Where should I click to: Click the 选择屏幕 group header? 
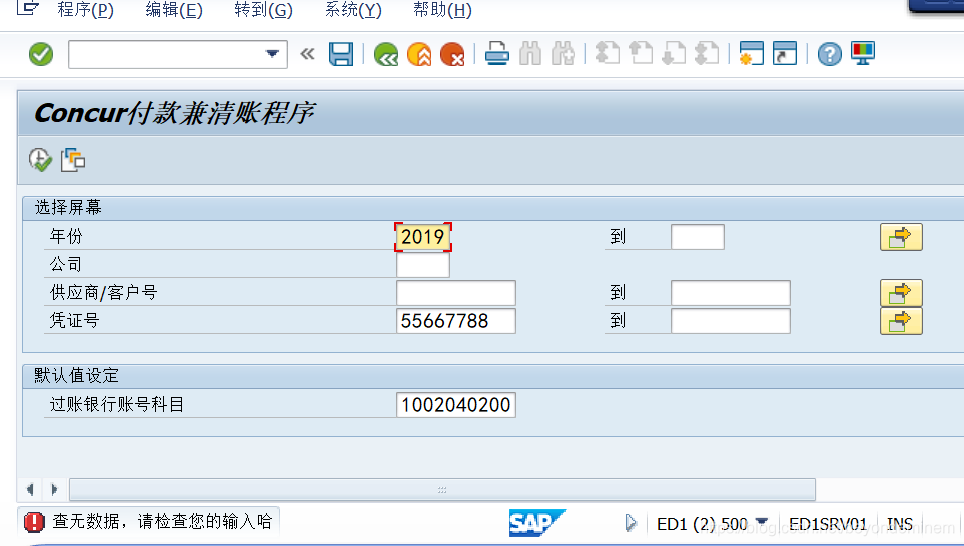pos(68,207)
